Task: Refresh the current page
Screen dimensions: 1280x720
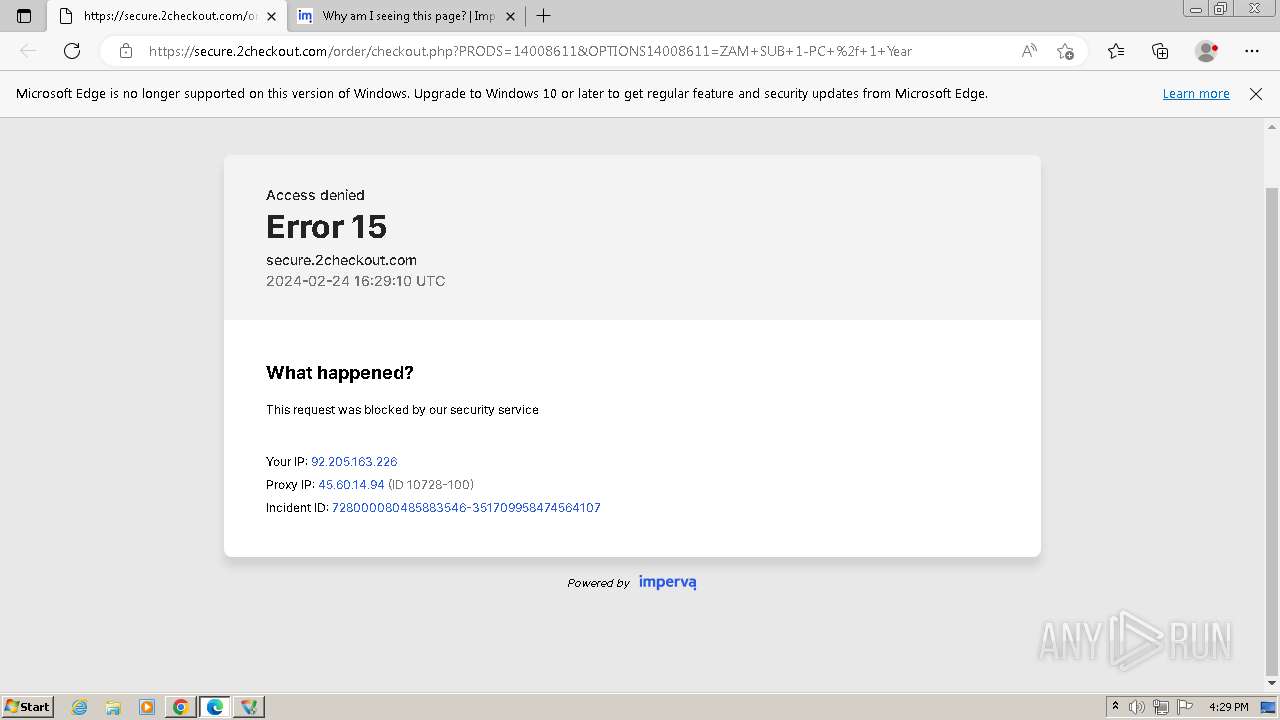Action: pos(72,51)
